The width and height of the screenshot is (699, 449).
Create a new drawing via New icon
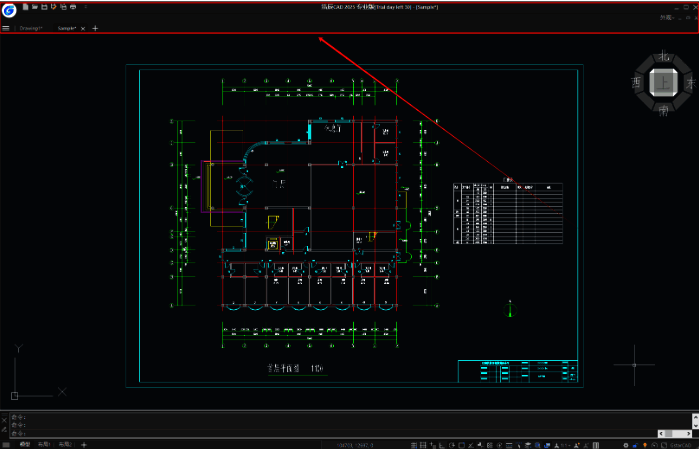[x=25, y=7]
